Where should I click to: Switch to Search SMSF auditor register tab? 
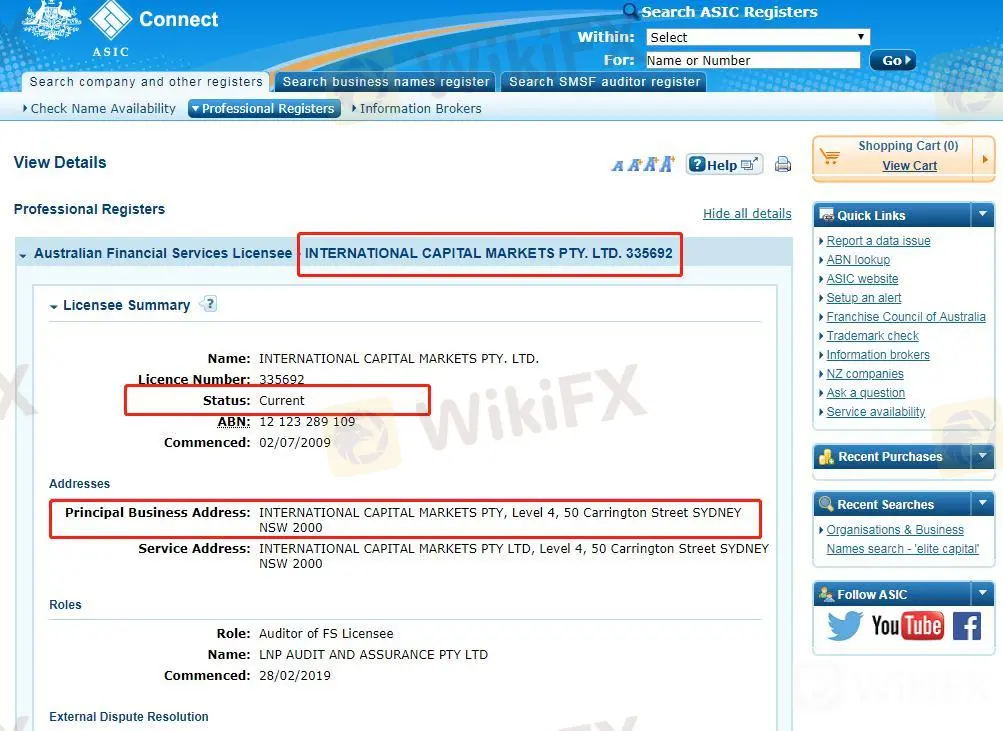click(x=604, y=82)
